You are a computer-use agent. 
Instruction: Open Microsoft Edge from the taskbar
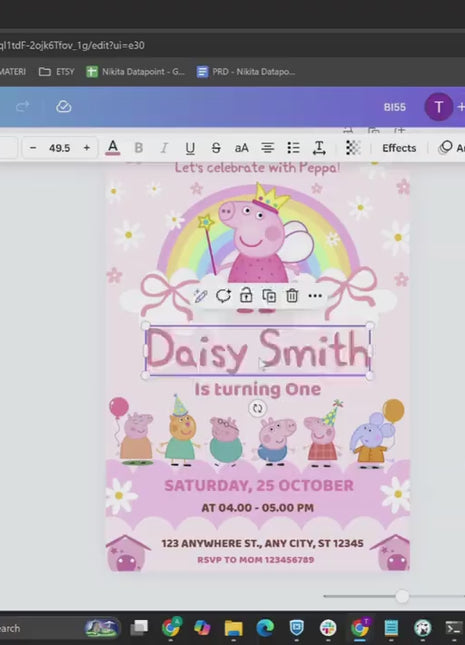[x=265, y=628]
